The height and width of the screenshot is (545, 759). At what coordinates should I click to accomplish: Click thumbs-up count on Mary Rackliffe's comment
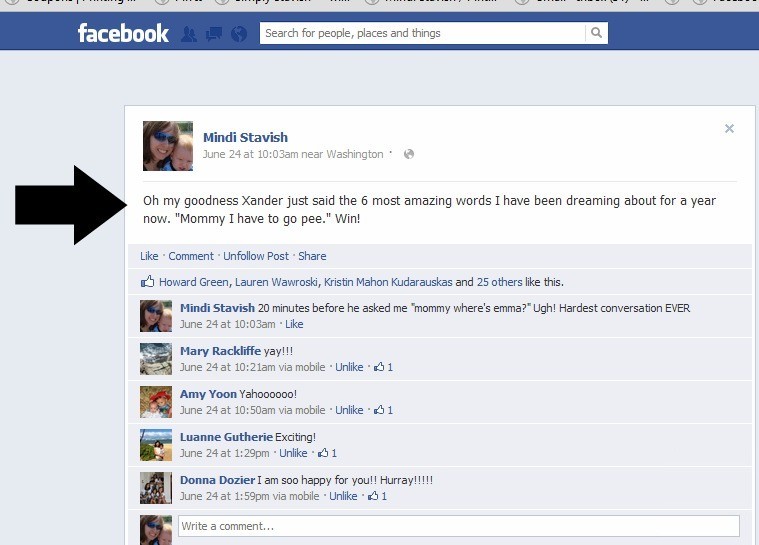(x=383, y=367)
